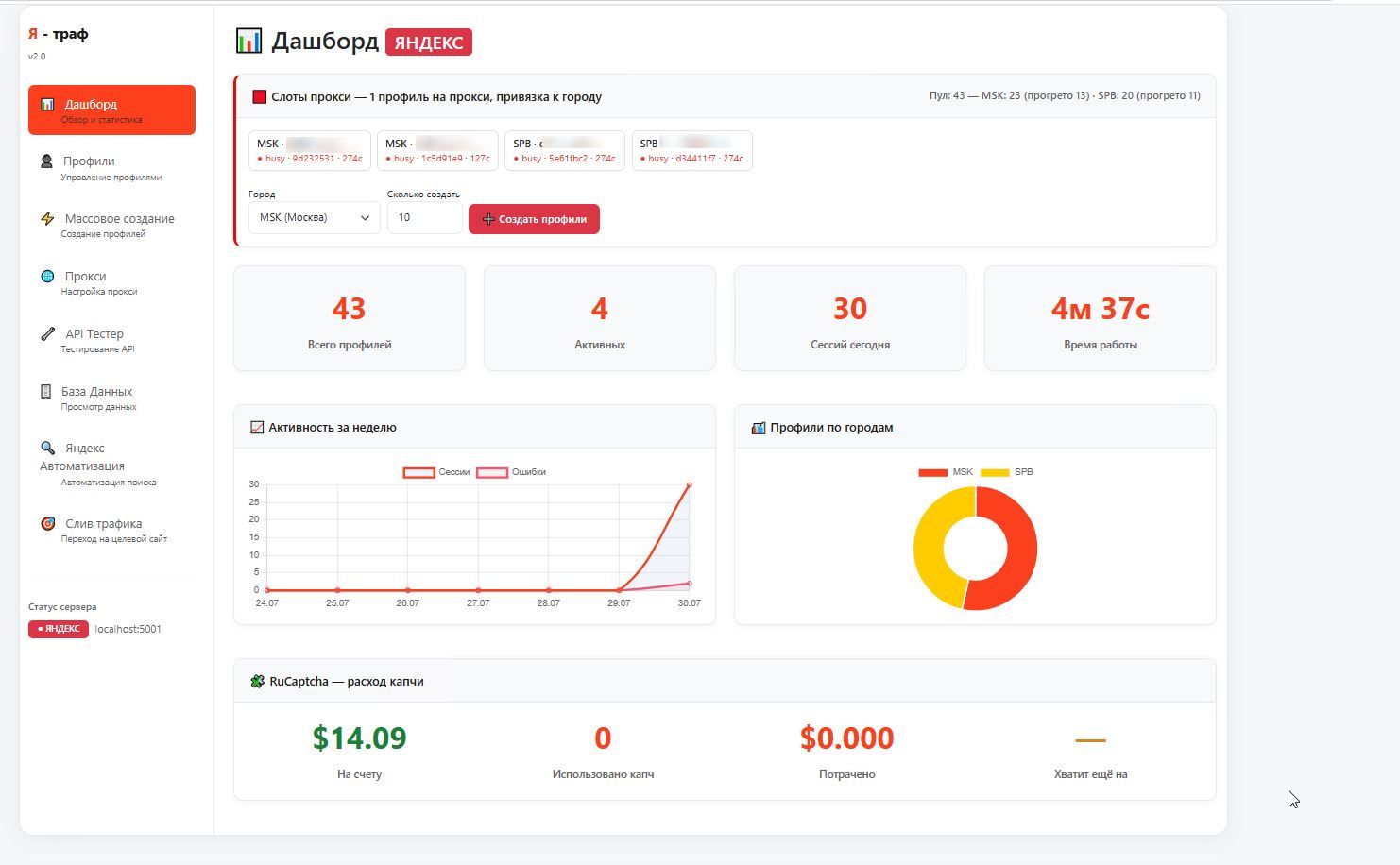Expand the Город dropdown MSK (Москва)
Image resolution: width=1400 pixels, height=865 pixels.
(x=315, y=217)
